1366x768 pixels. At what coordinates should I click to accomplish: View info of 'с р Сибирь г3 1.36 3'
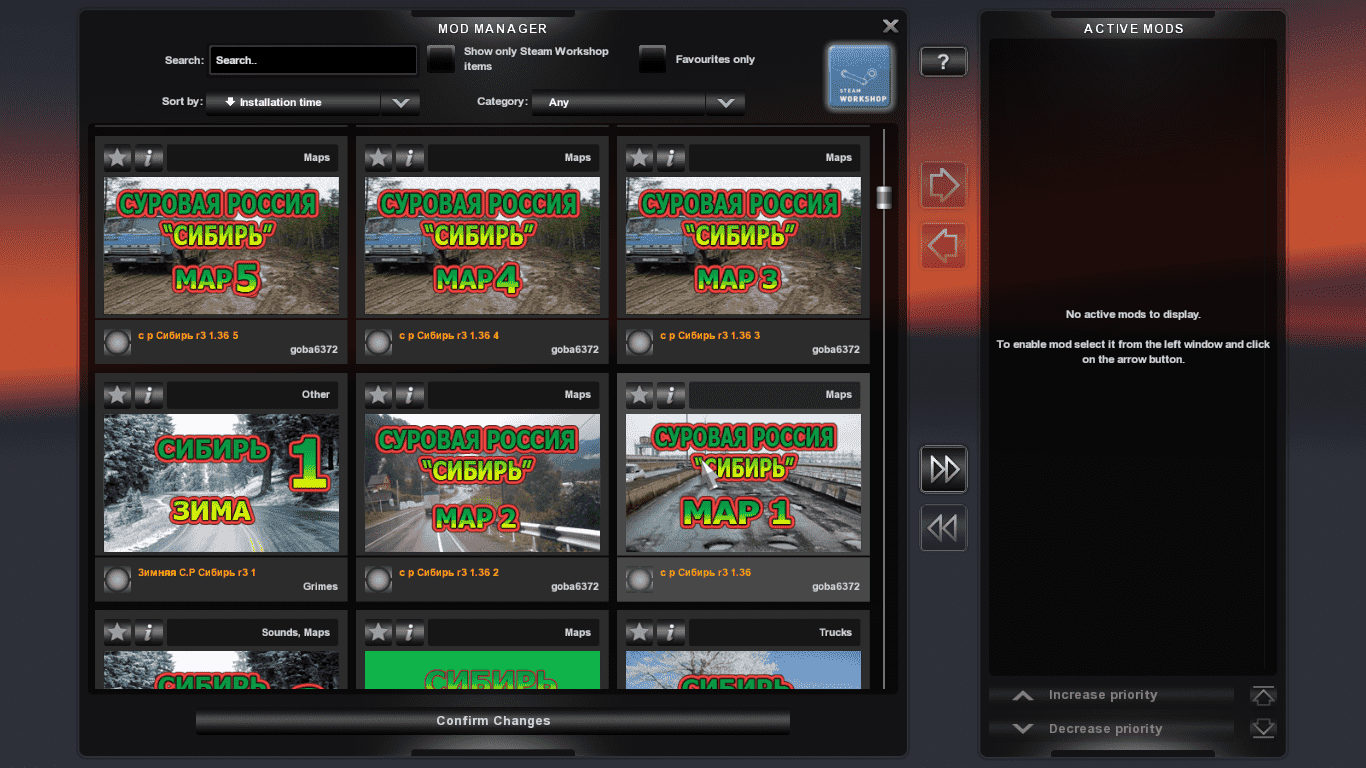point(670,157)
